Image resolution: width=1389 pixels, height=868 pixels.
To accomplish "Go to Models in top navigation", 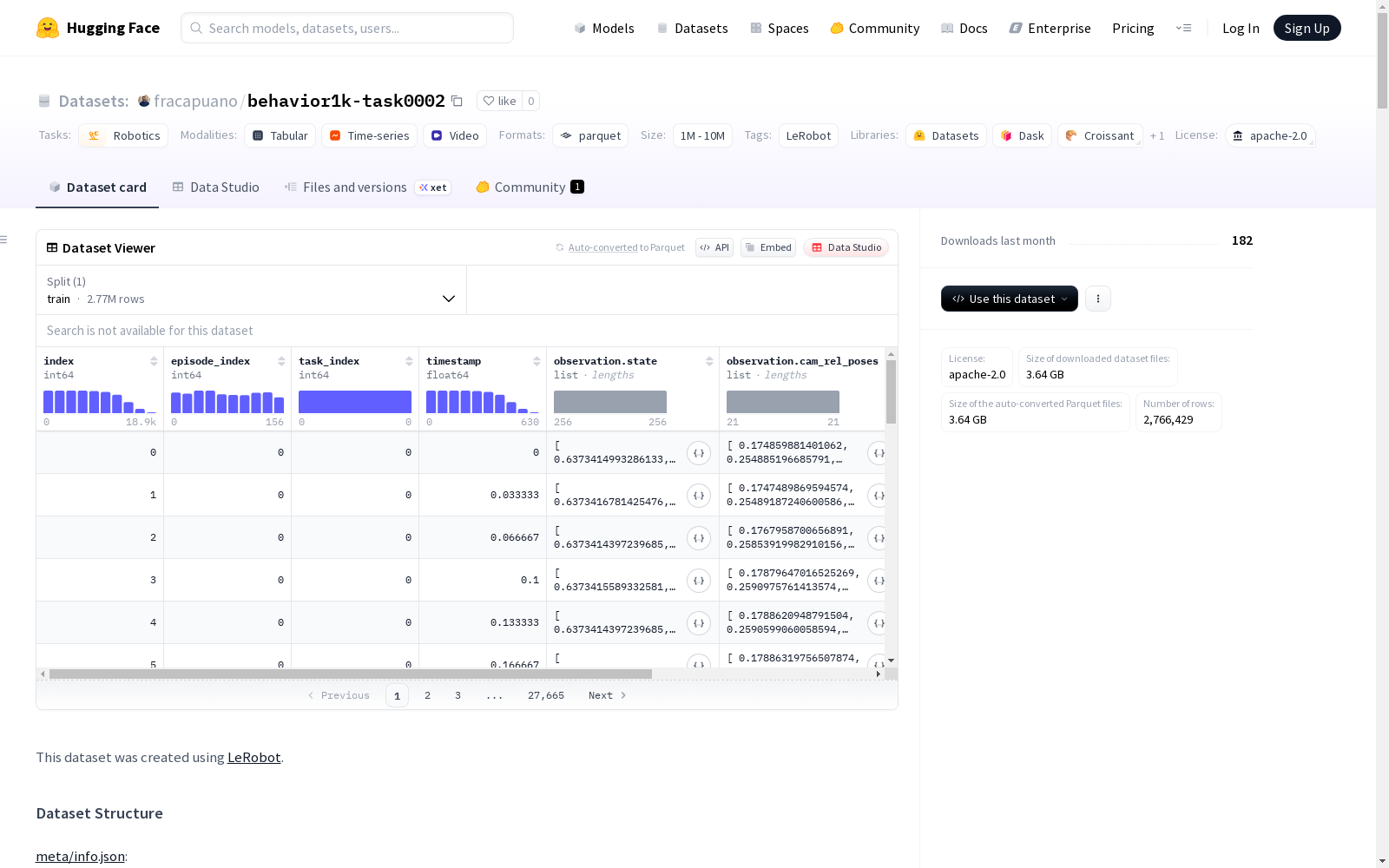I will pos(604,28).
